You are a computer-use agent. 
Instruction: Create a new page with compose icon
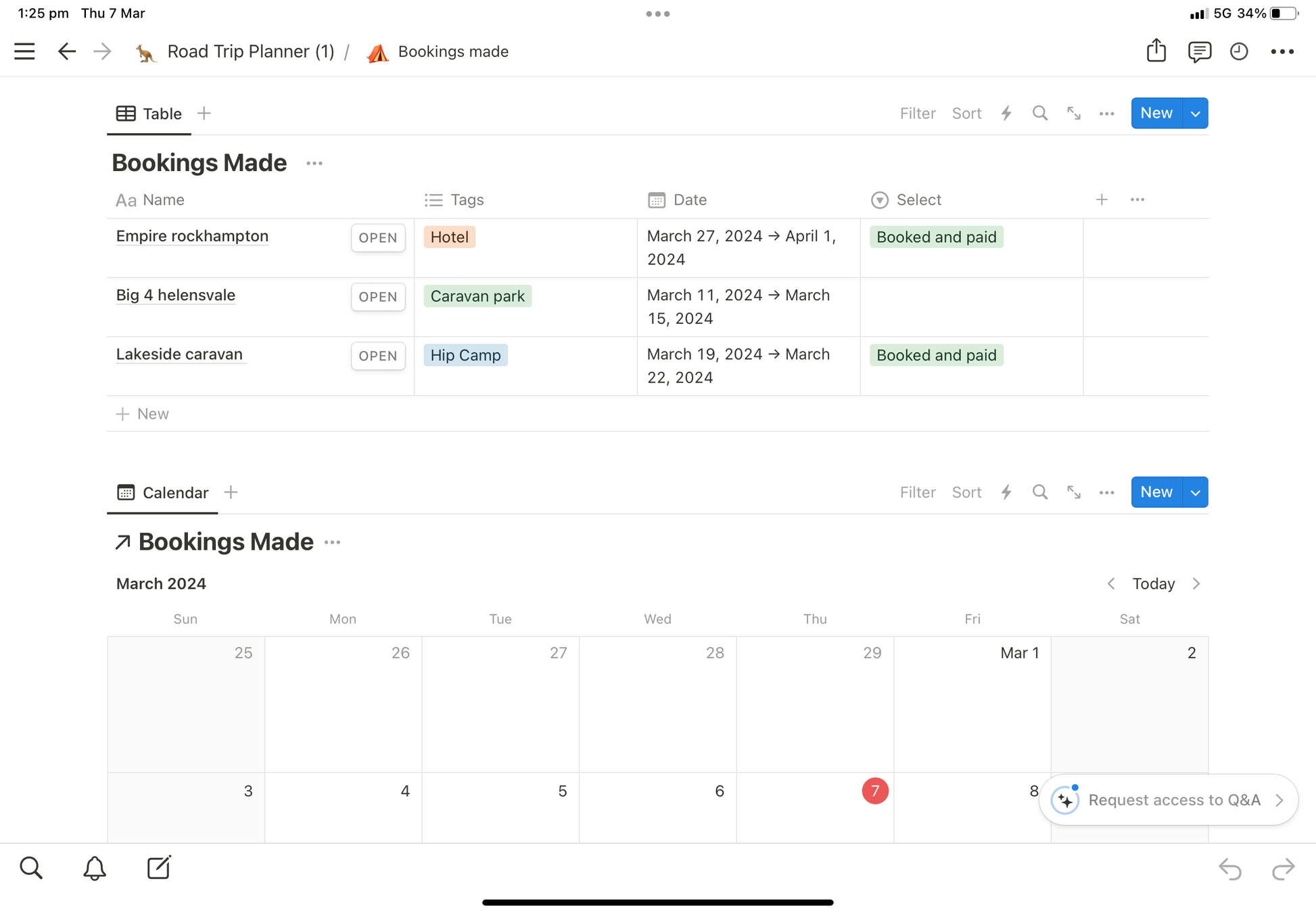point(159,868)
